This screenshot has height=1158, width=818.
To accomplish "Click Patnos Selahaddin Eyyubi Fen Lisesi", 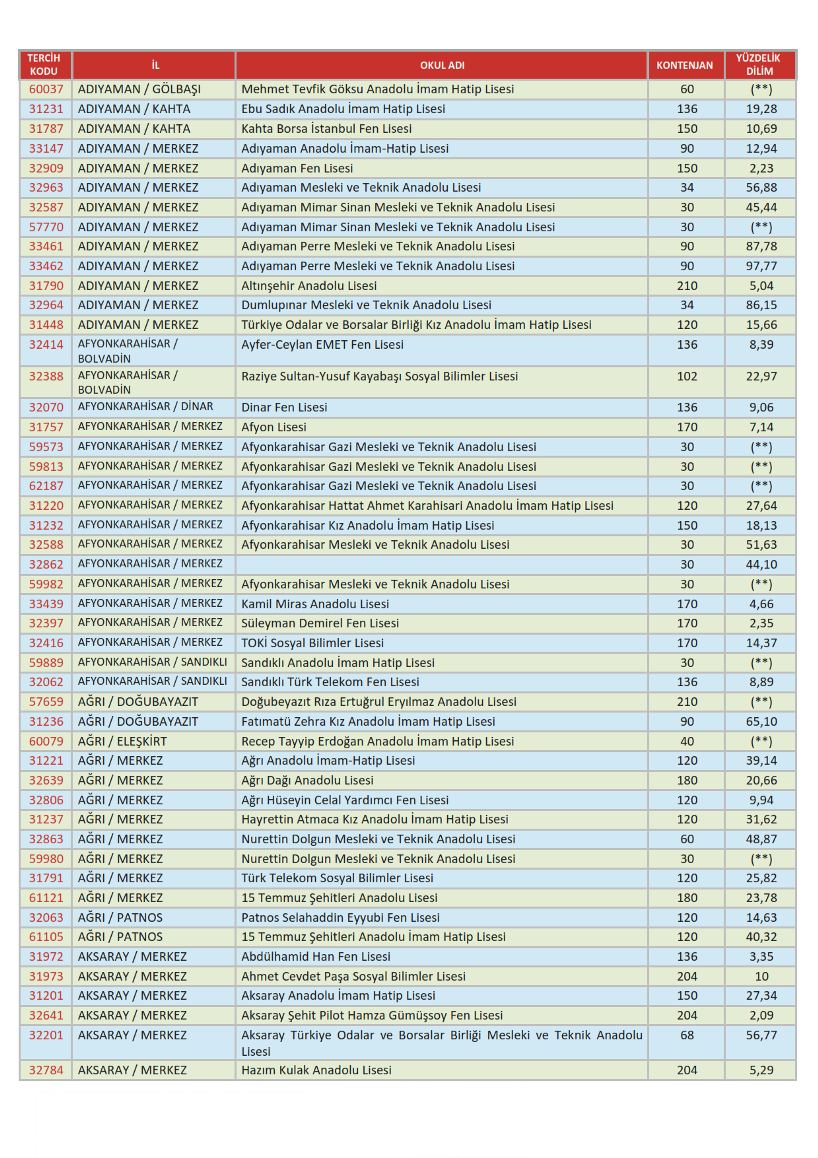I will pyautogui.click(x=340, y=917).
